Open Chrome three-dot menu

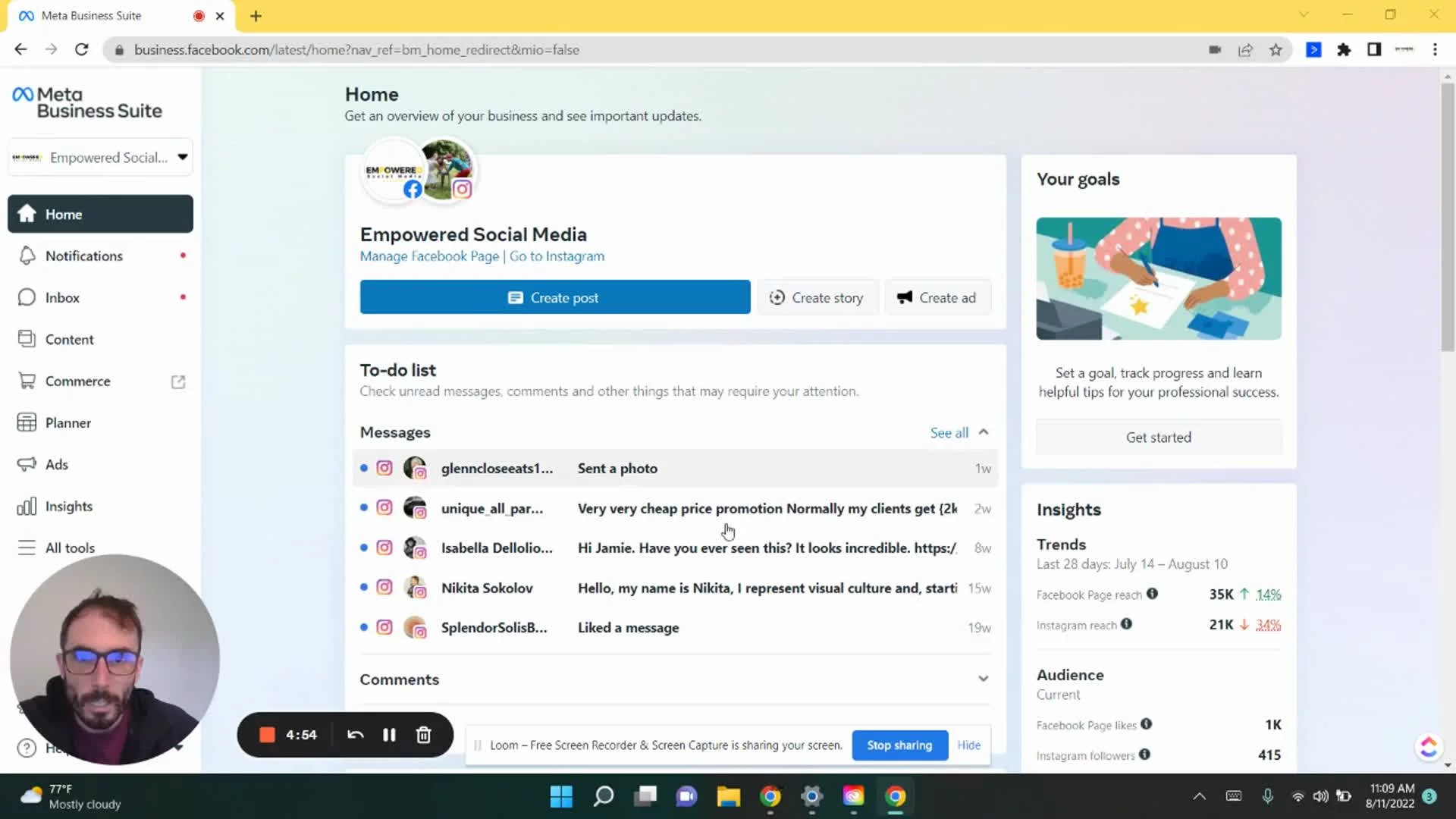[x=1435, y=49]
